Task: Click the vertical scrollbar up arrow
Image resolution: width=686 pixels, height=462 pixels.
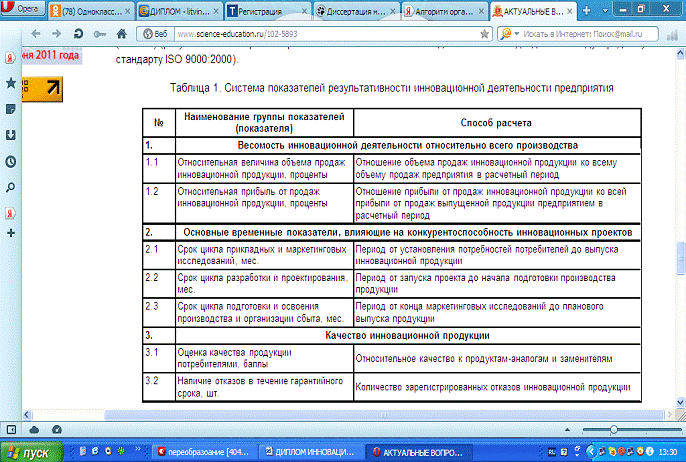Action: click(680, 54)
